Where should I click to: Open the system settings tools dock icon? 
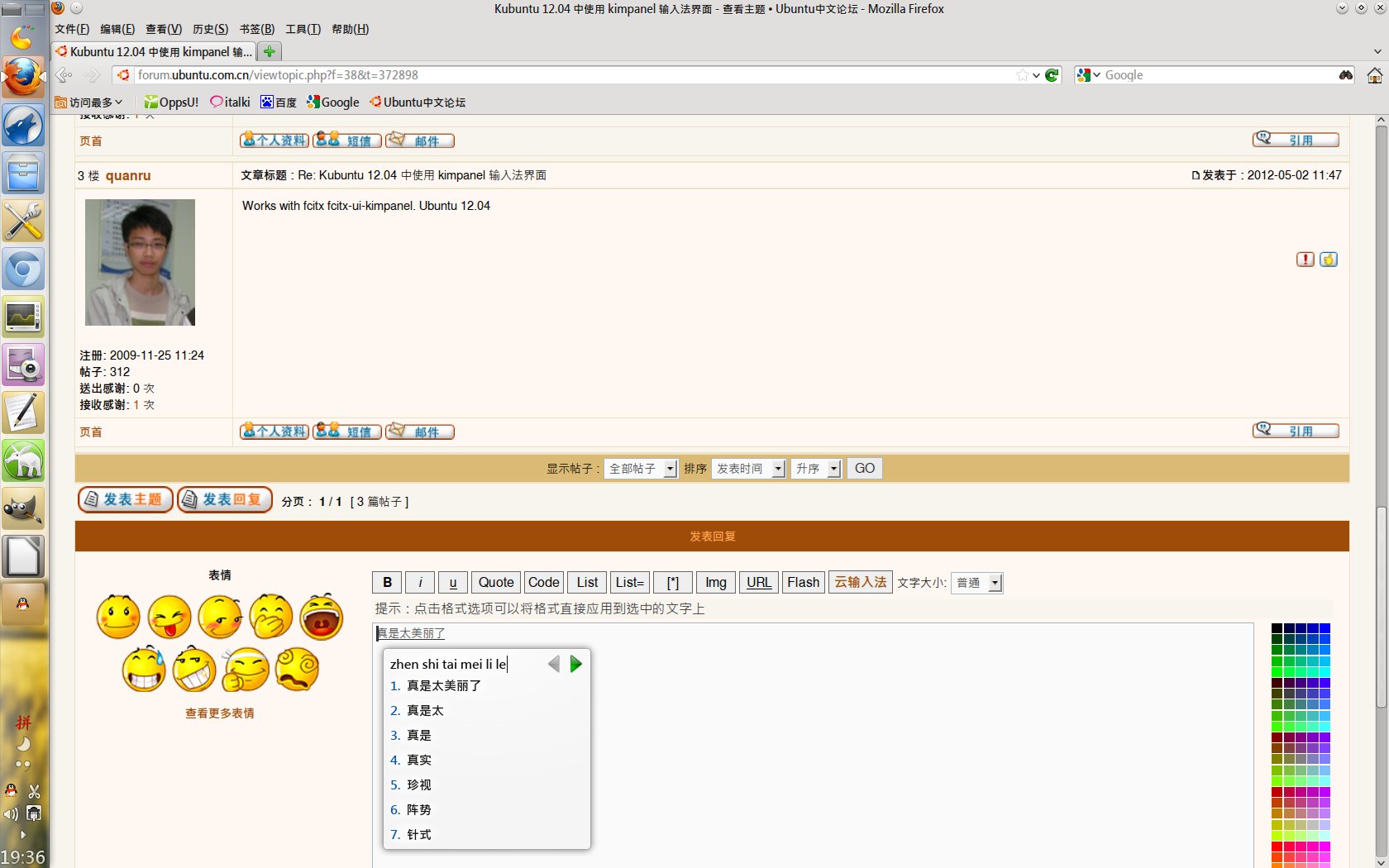[x=23, y=221]
